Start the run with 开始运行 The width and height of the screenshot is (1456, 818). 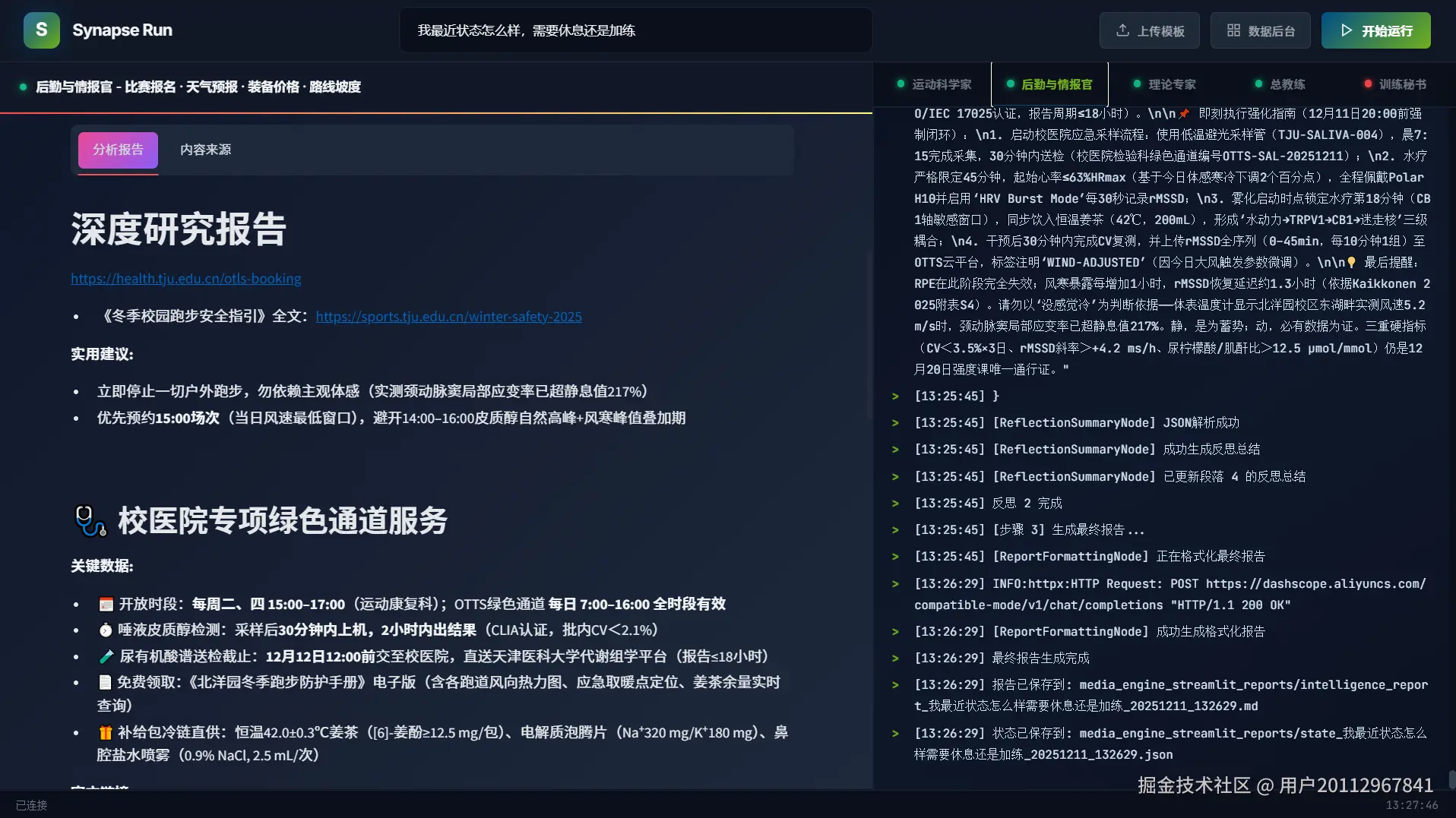(1375, 30)
